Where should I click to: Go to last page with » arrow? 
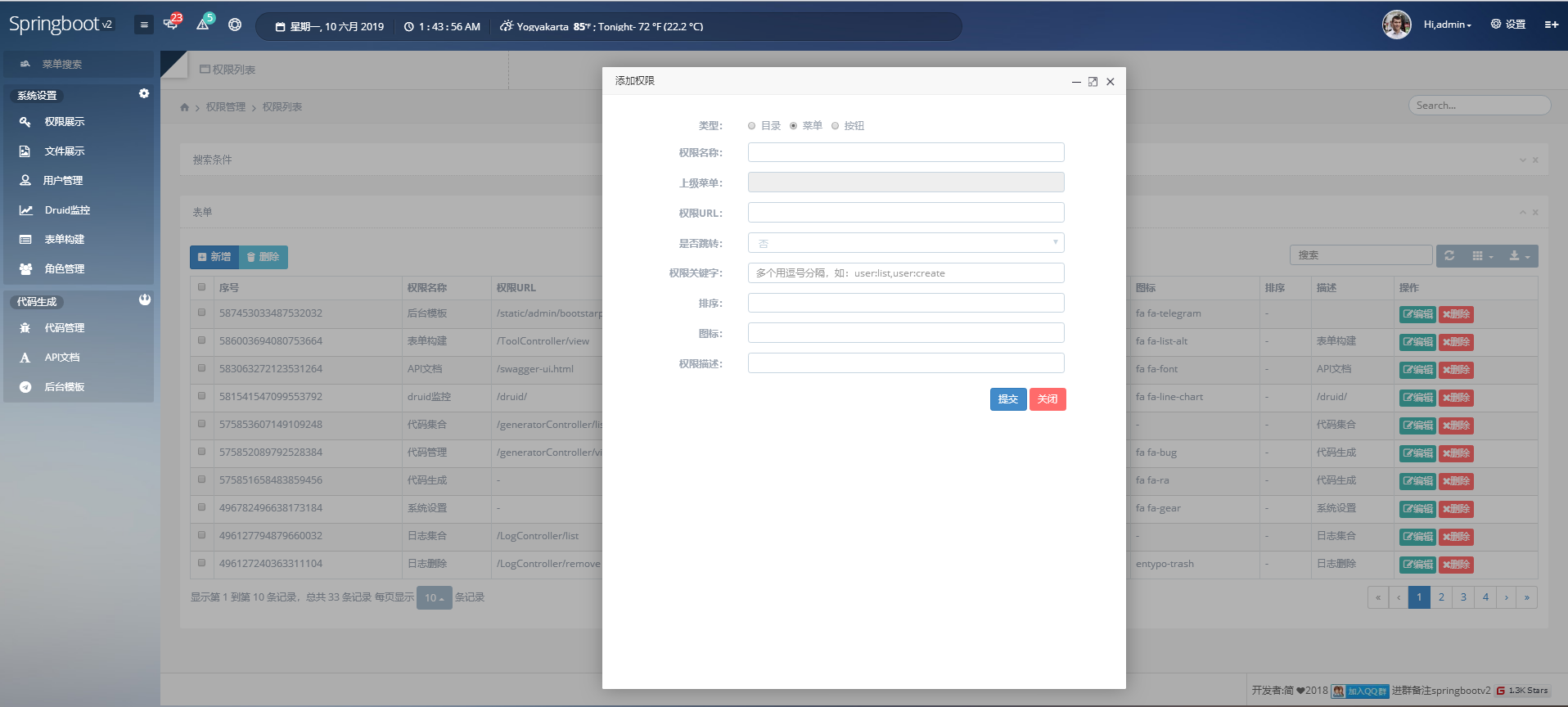coord(1526,597)
